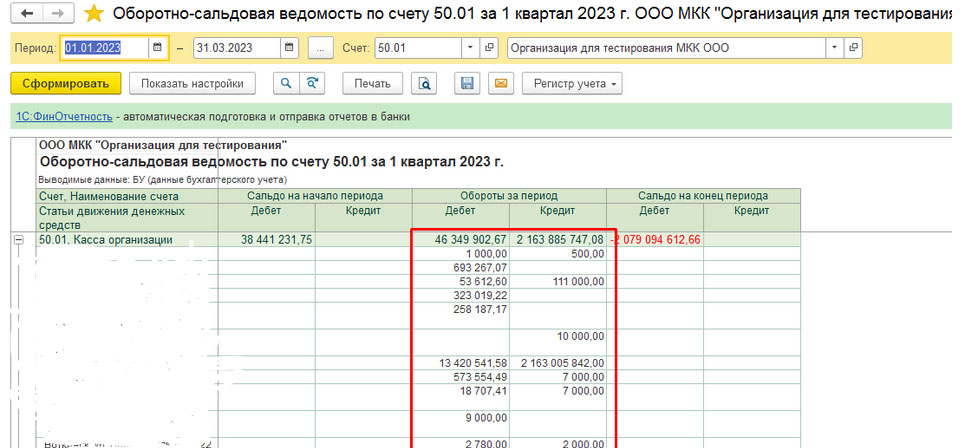This screenshot has width=967, height=448.
Task: Click the start date field 01.01.2023
Action: (x=104, y=48)
